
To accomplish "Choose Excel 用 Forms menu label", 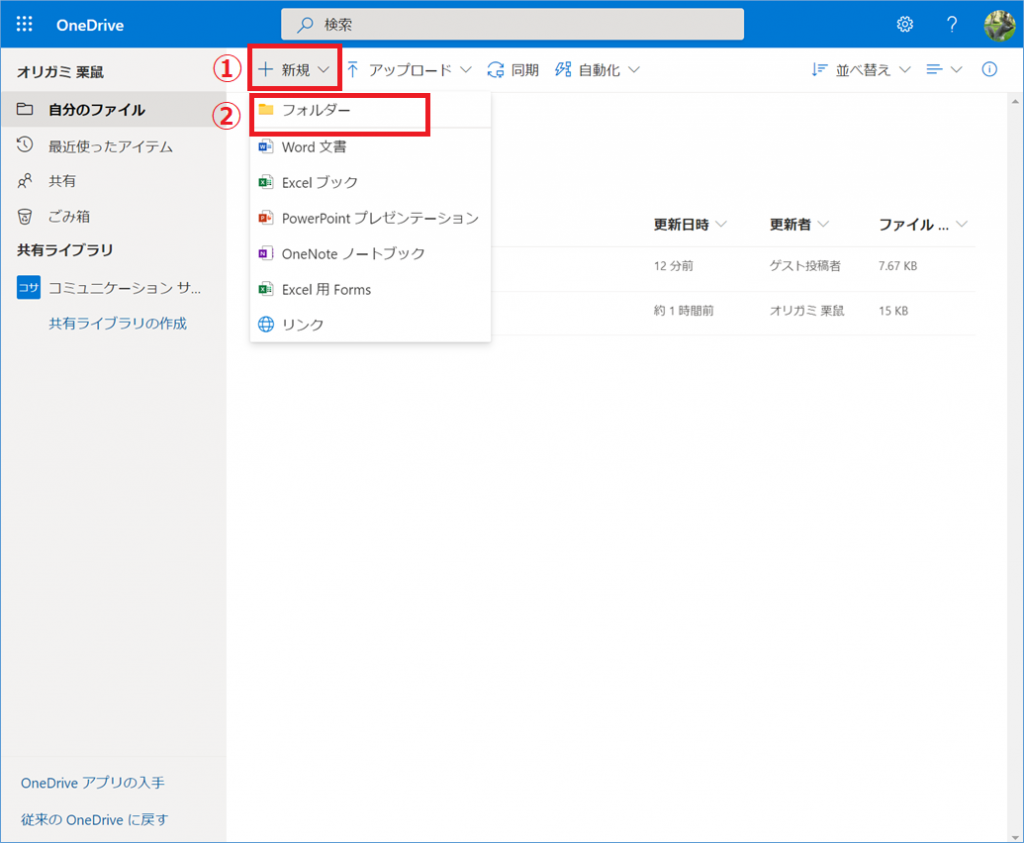I will tap(327, 289).
